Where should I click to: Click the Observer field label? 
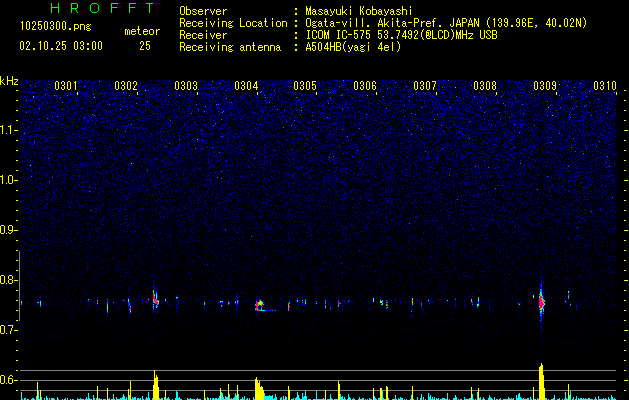point(203,11)
